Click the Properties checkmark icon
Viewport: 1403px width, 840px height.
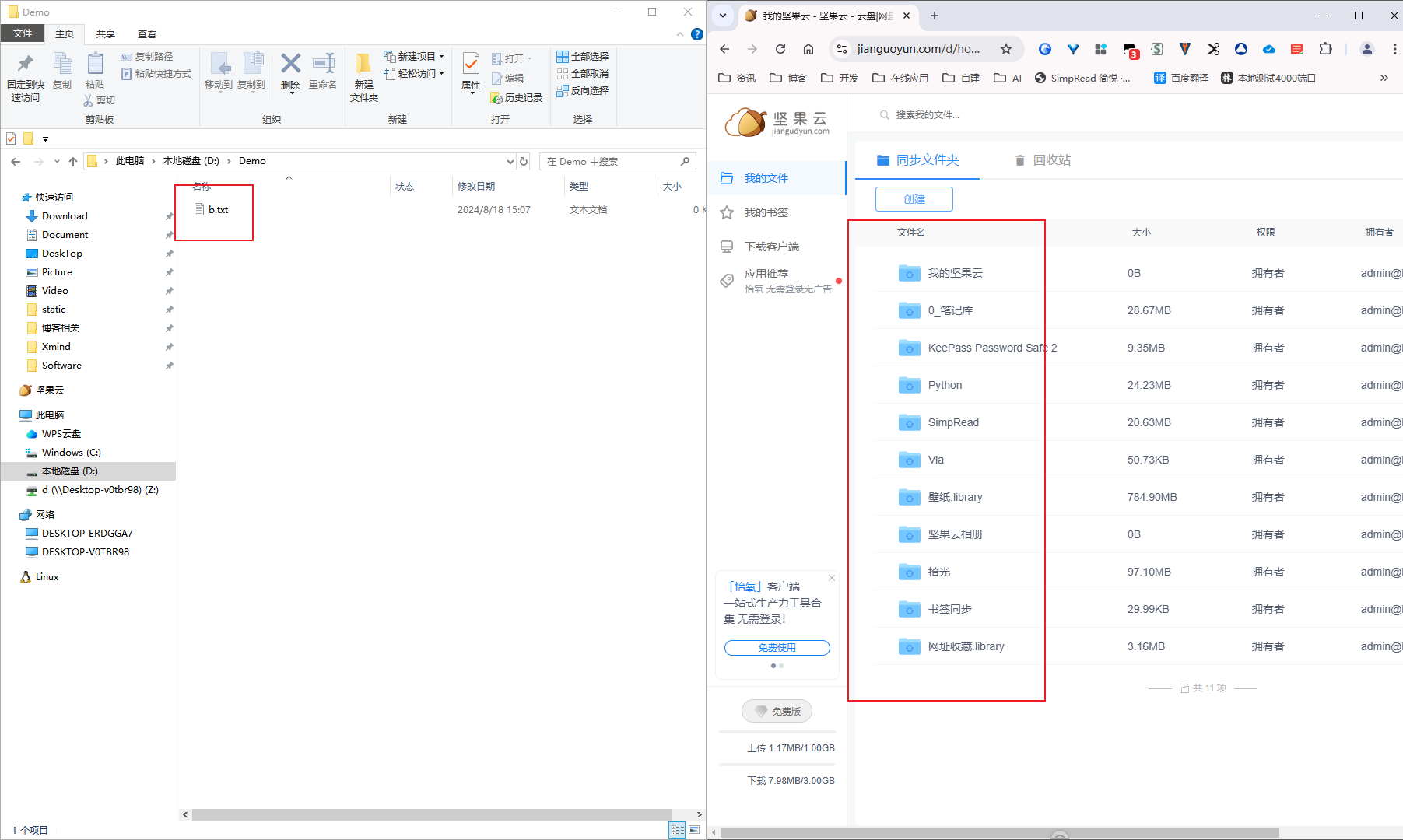pos(471,64)
